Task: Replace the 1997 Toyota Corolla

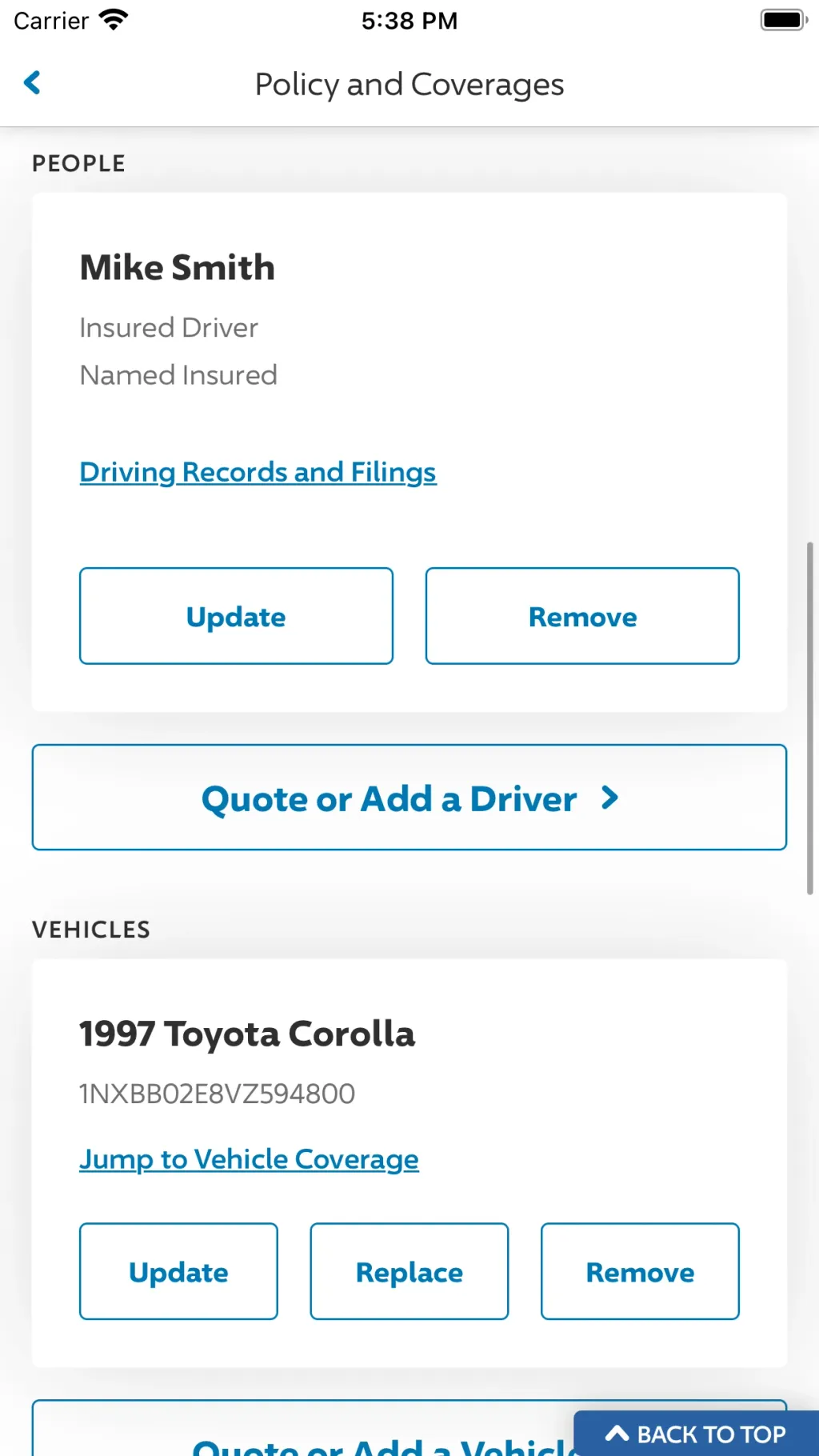Action: [x=409, y=1271]
